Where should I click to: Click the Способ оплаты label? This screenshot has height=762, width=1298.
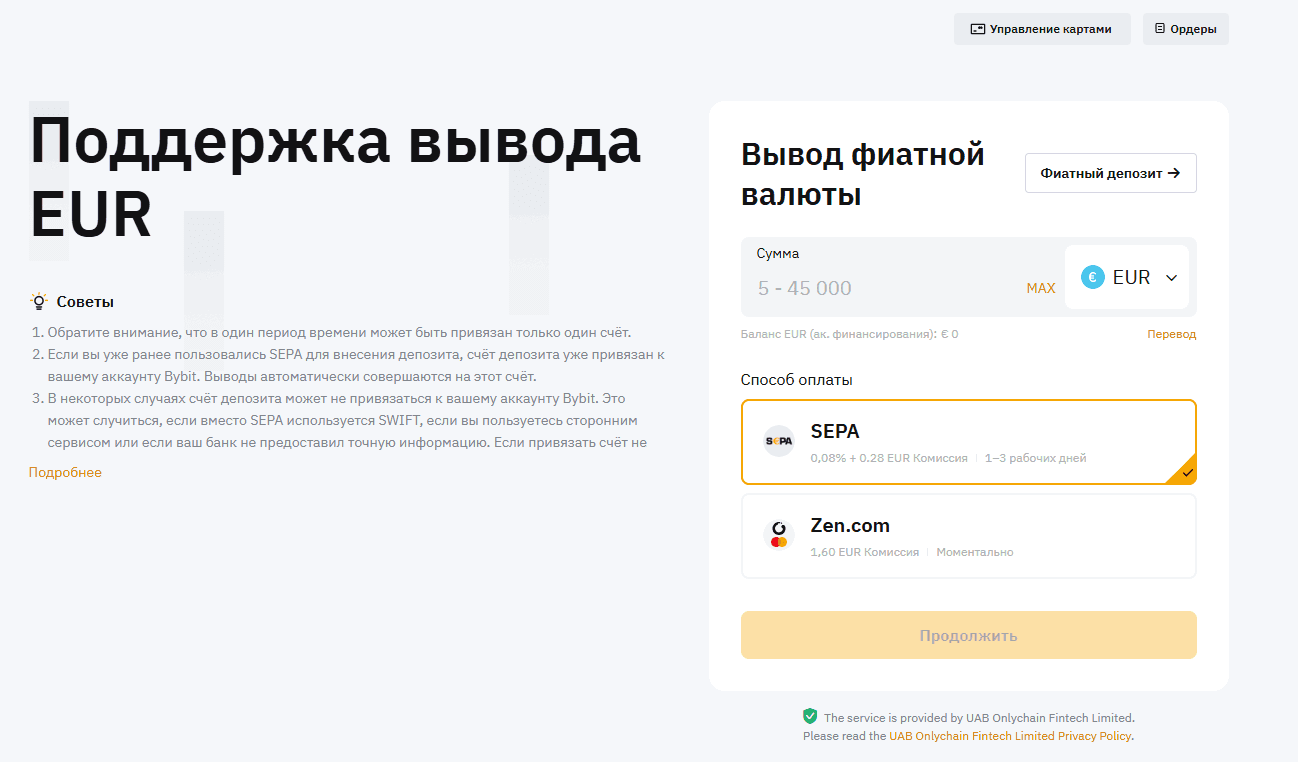click(796, 380)
